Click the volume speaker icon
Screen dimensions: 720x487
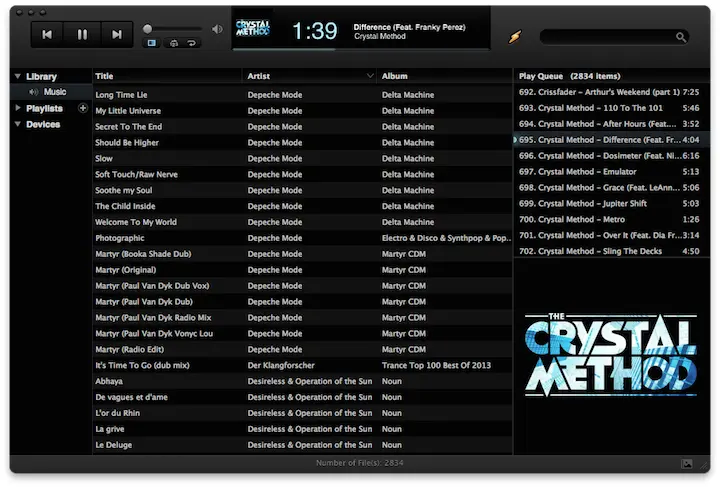tap(217, 29)
